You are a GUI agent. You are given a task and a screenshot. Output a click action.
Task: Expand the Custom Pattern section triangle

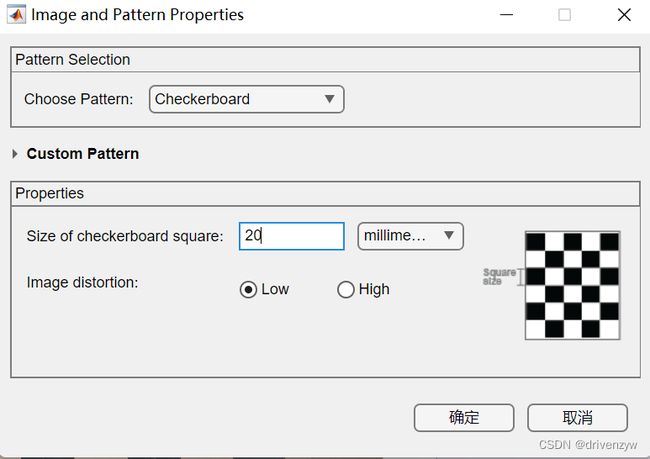pos(15,154)
